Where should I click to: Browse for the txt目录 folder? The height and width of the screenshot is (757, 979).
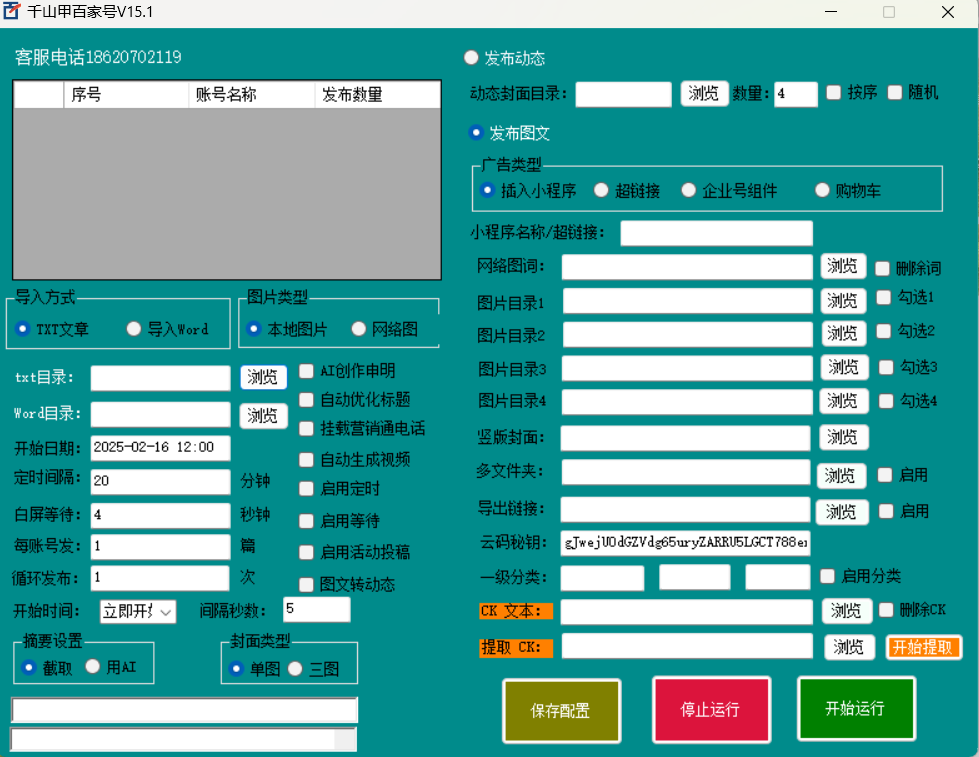(x=263, y=377)
